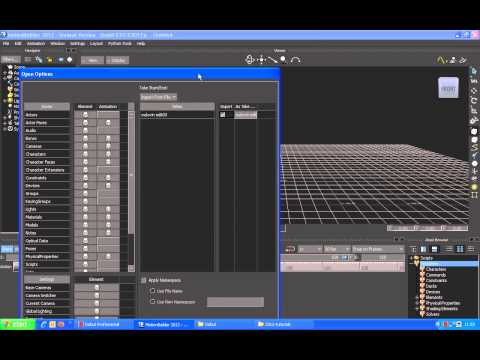Viewport: 480px width, 360px height.
Task: Expand the Physical Properties folder in Asset Browser
Action: [x=417, y=303]
